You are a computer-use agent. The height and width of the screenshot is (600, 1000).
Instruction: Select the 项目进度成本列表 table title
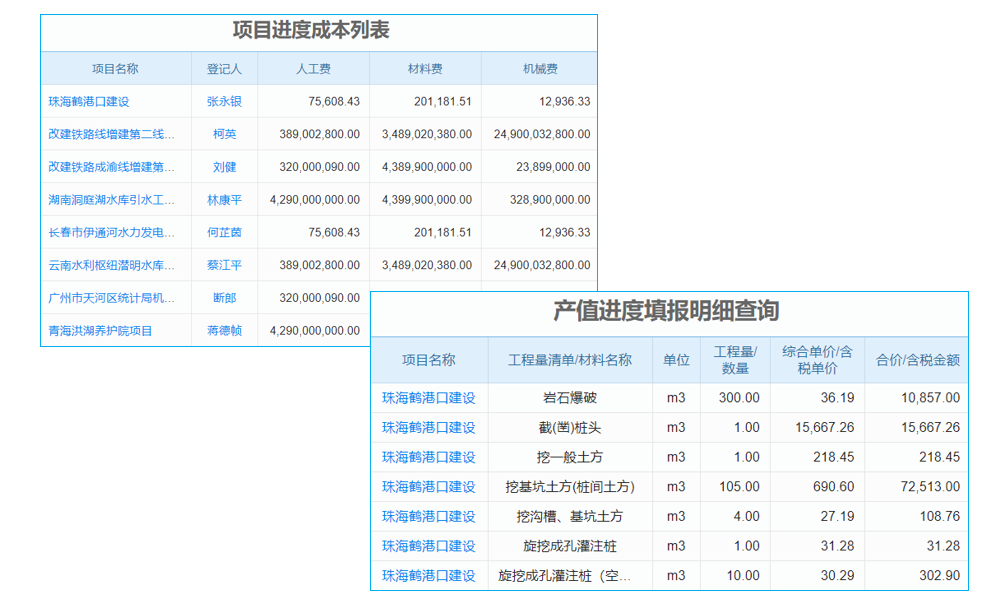click(x=312, y=30)
